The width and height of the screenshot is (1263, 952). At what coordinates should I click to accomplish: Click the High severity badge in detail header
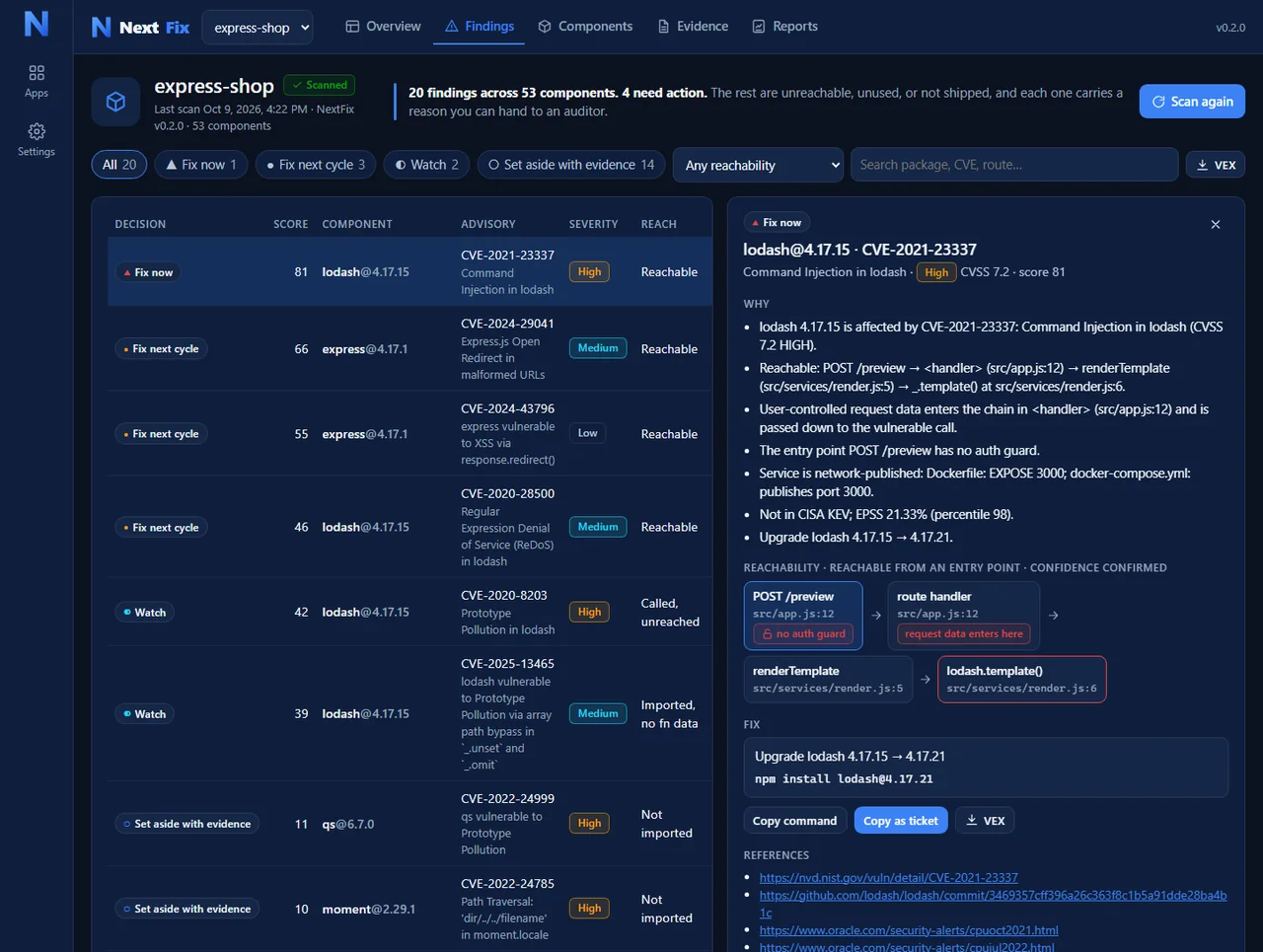(x=936, y=272)
